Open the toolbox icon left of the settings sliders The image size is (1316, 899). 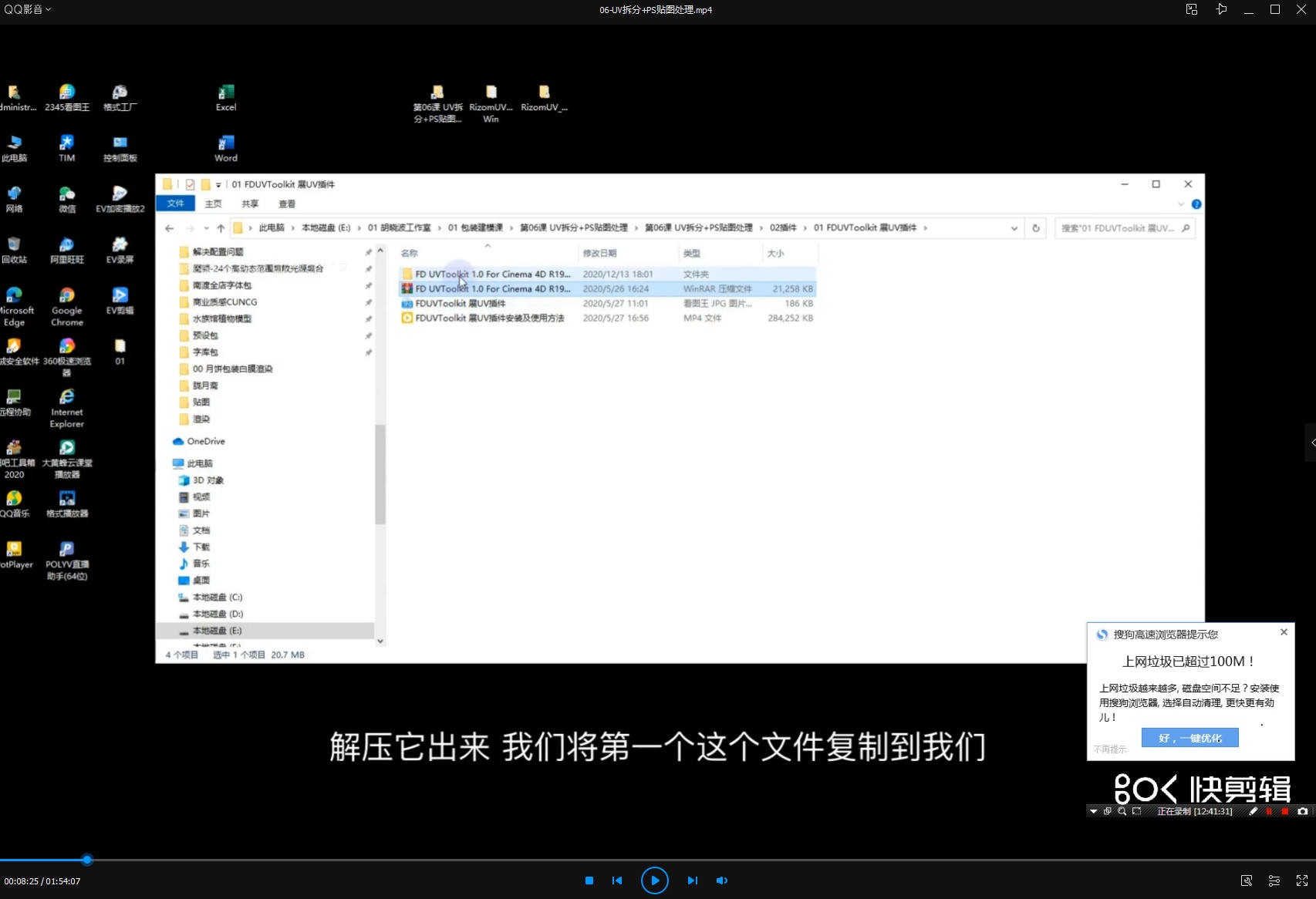pyautogui.click(x=1247, y=880)
